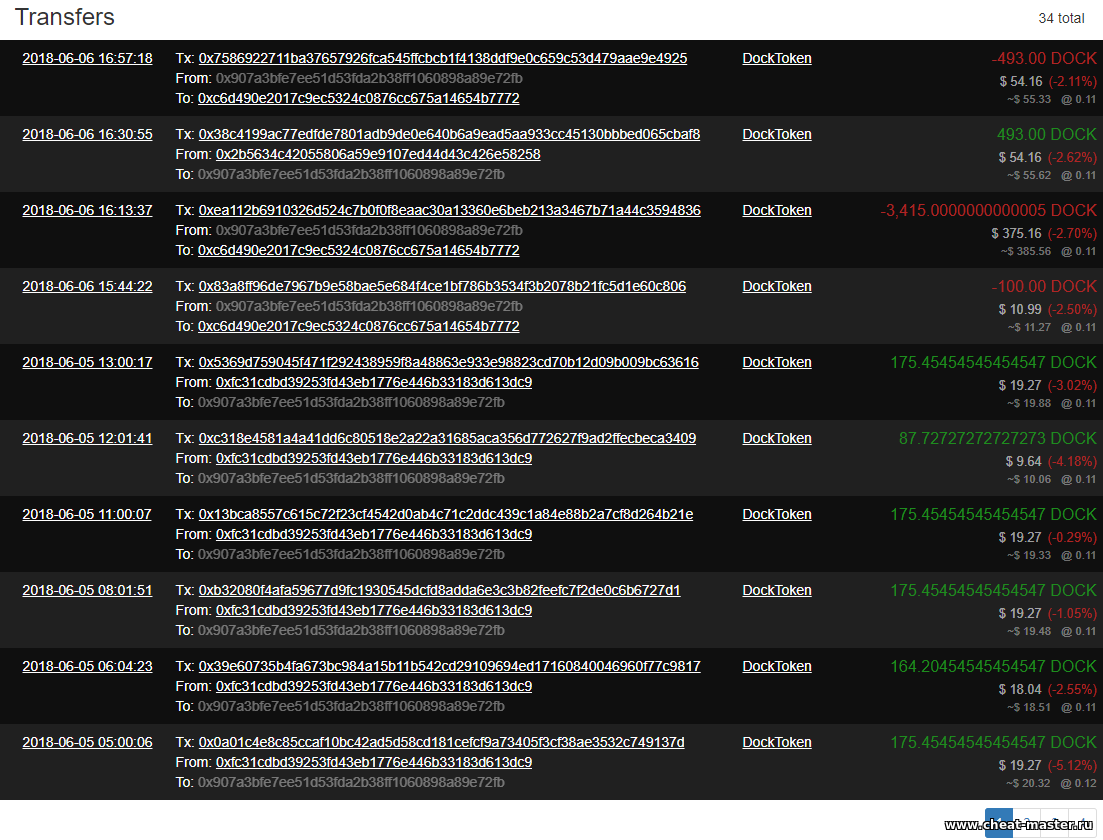The height and width of the screenshot is (840, 1103).
Task: Open transaction hash starting 0xc318e4581a4a
Action: pyautogui.click(x=447, y=438)
